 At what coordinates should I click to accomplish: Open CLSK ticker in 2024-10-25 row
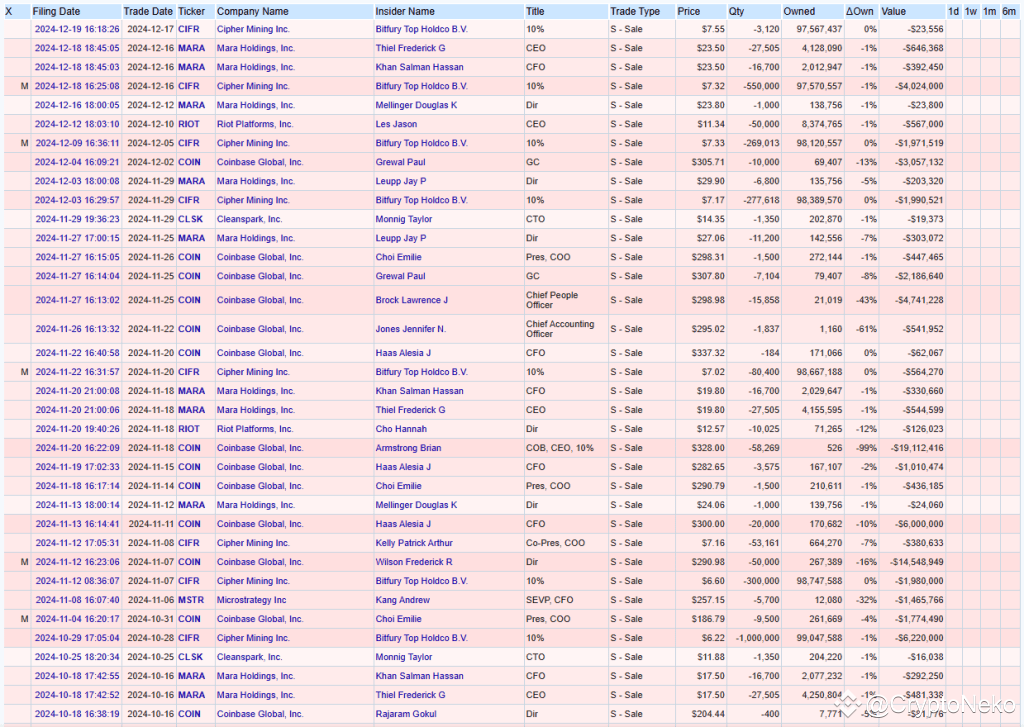[190, 657]
